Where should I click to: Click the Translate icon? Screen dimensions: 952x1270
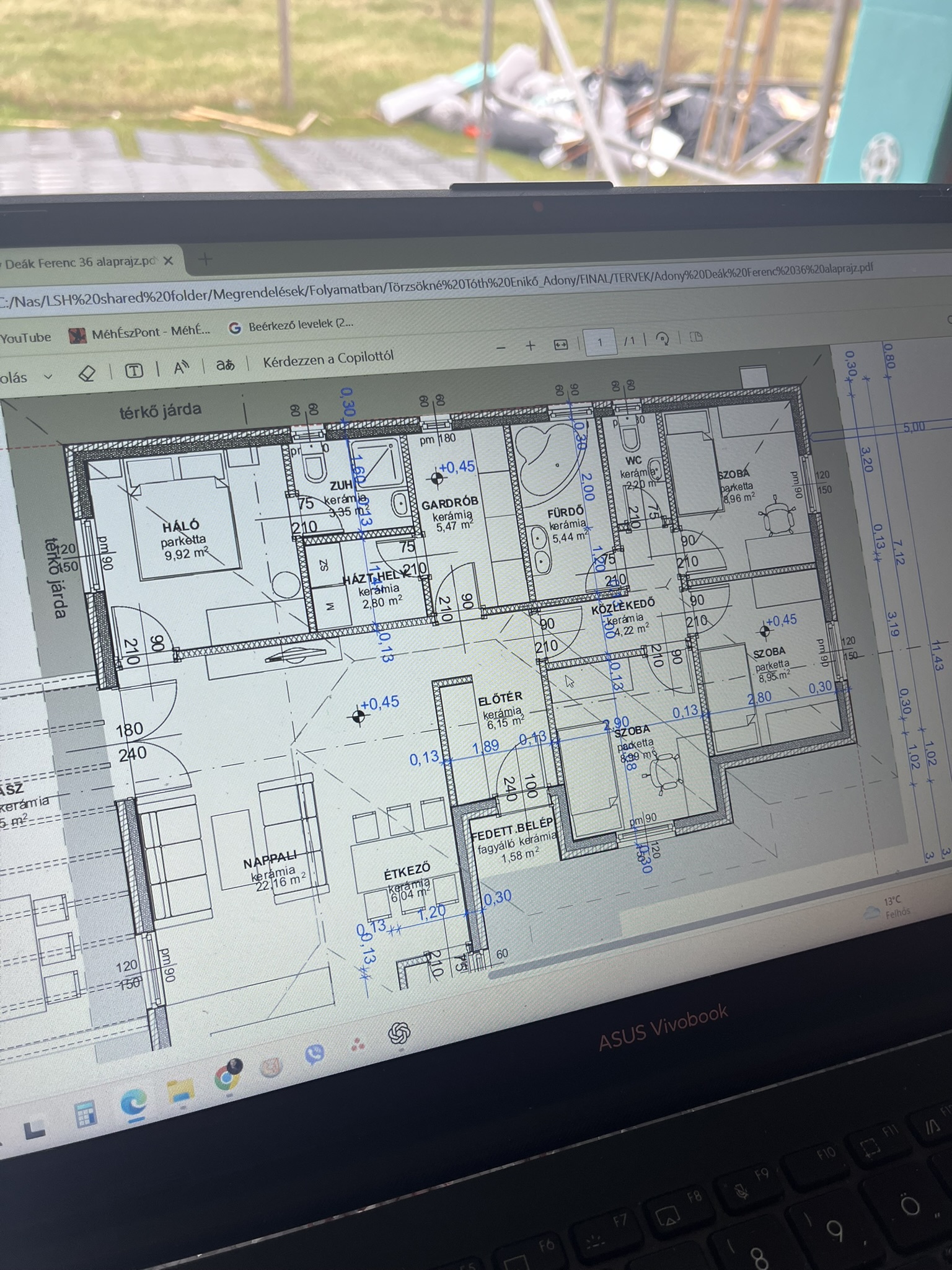tap(224, 365)
